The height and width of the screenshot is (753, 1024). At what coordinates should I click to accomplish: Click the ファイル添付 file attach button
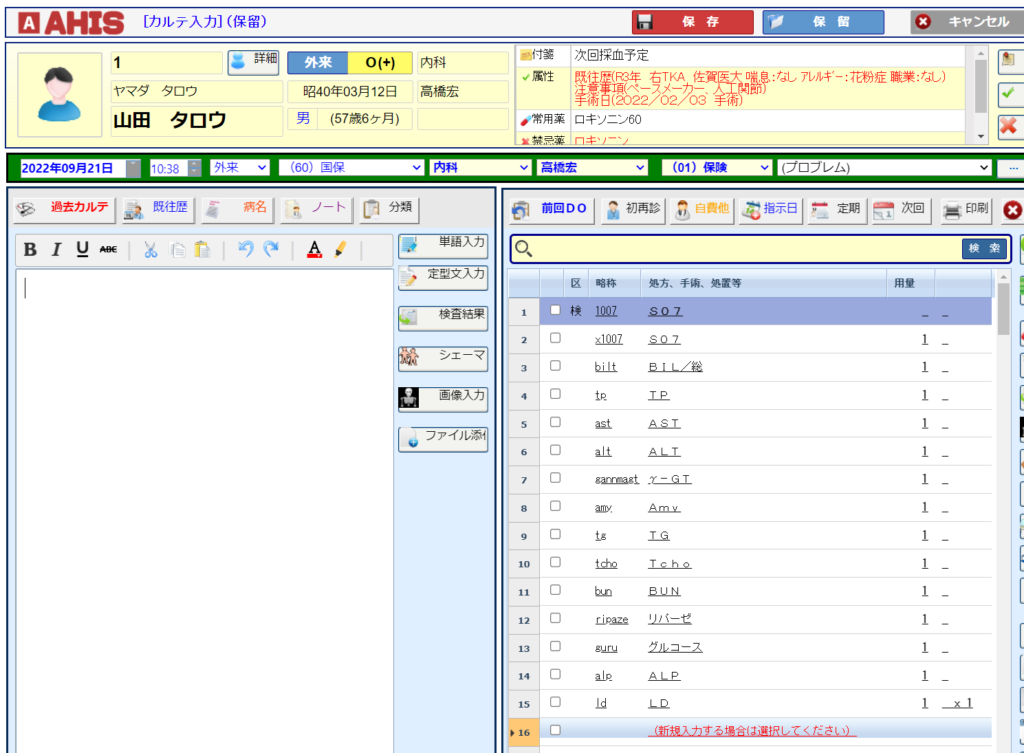pos(443,439)
